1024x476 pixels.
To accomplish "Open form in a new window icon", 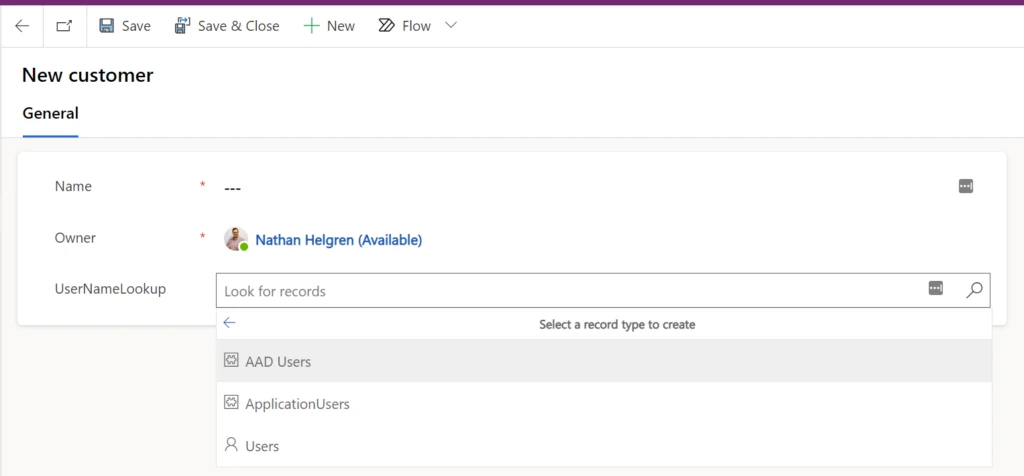I will click(64, 26).
